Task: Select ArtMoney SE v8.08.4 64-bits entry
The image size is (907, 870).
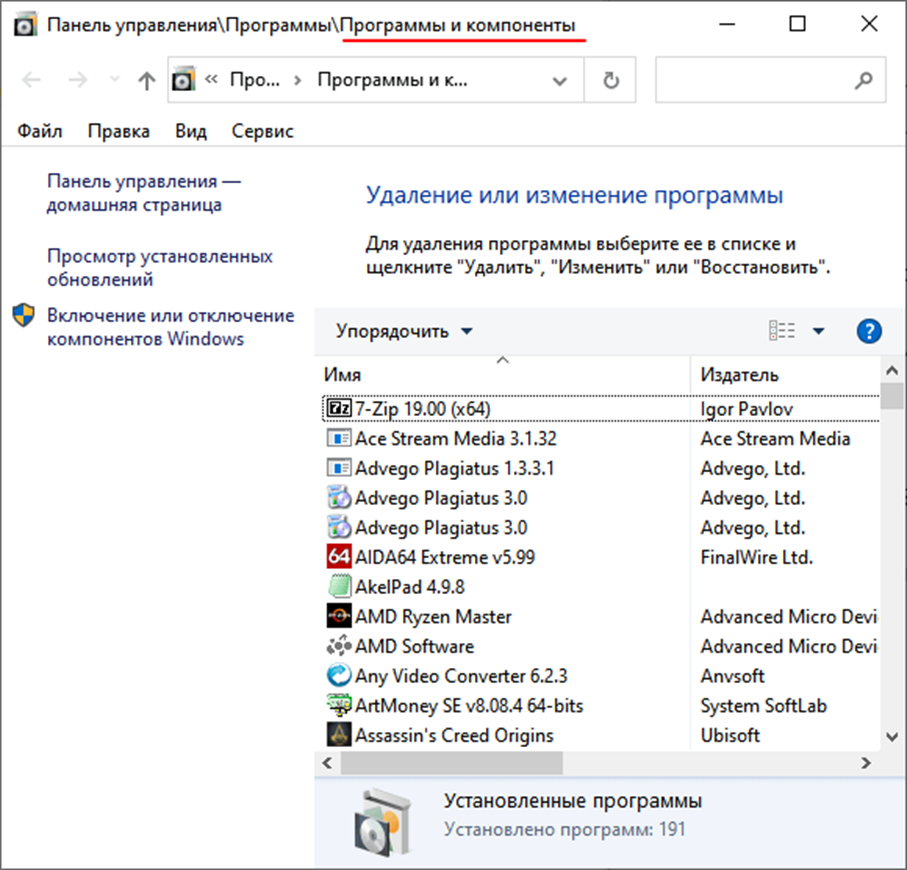Action: point(469,706)
